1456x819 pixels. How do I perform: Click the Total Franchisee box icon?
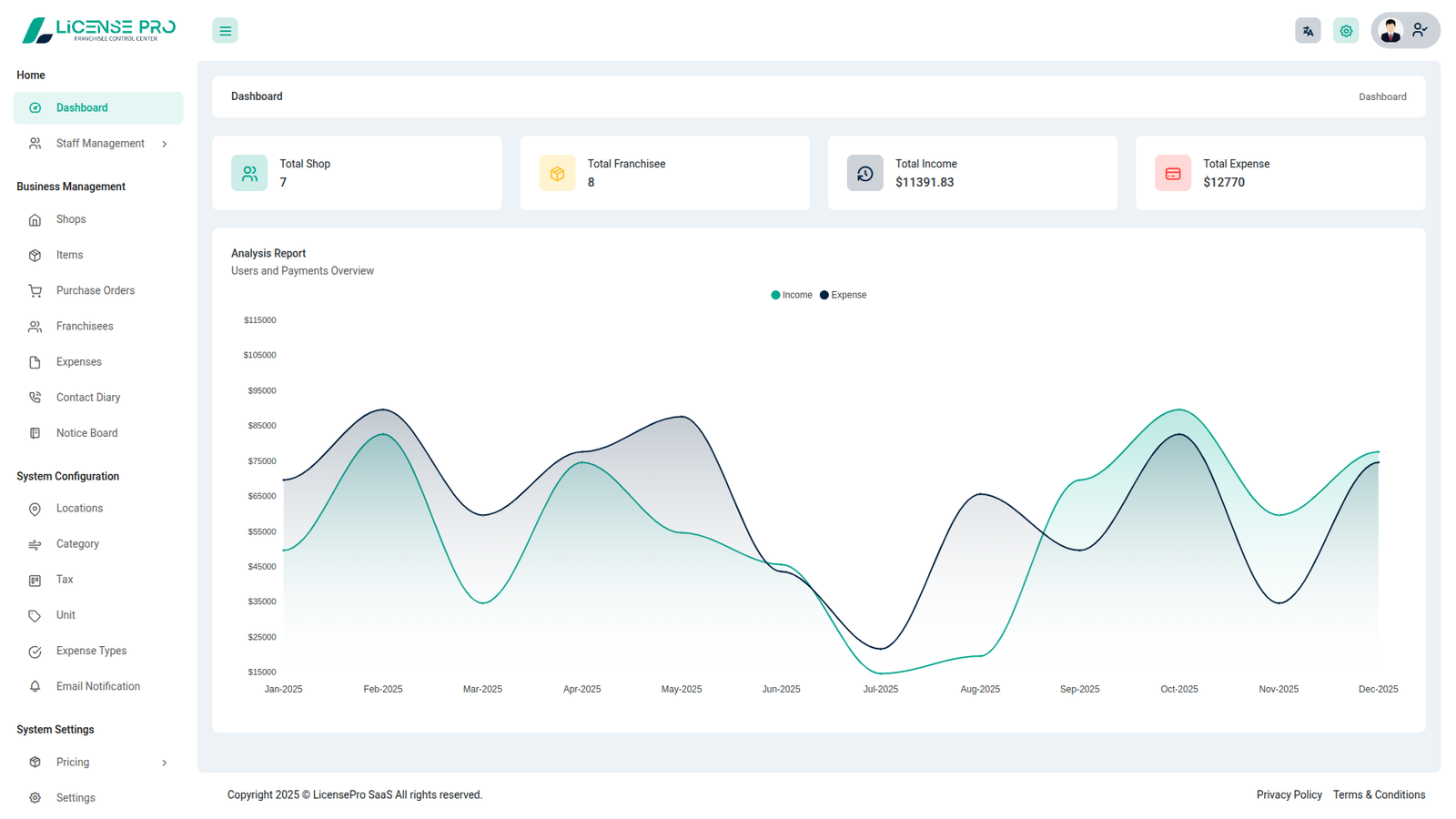pyautogui.click(x=557, y=173)
